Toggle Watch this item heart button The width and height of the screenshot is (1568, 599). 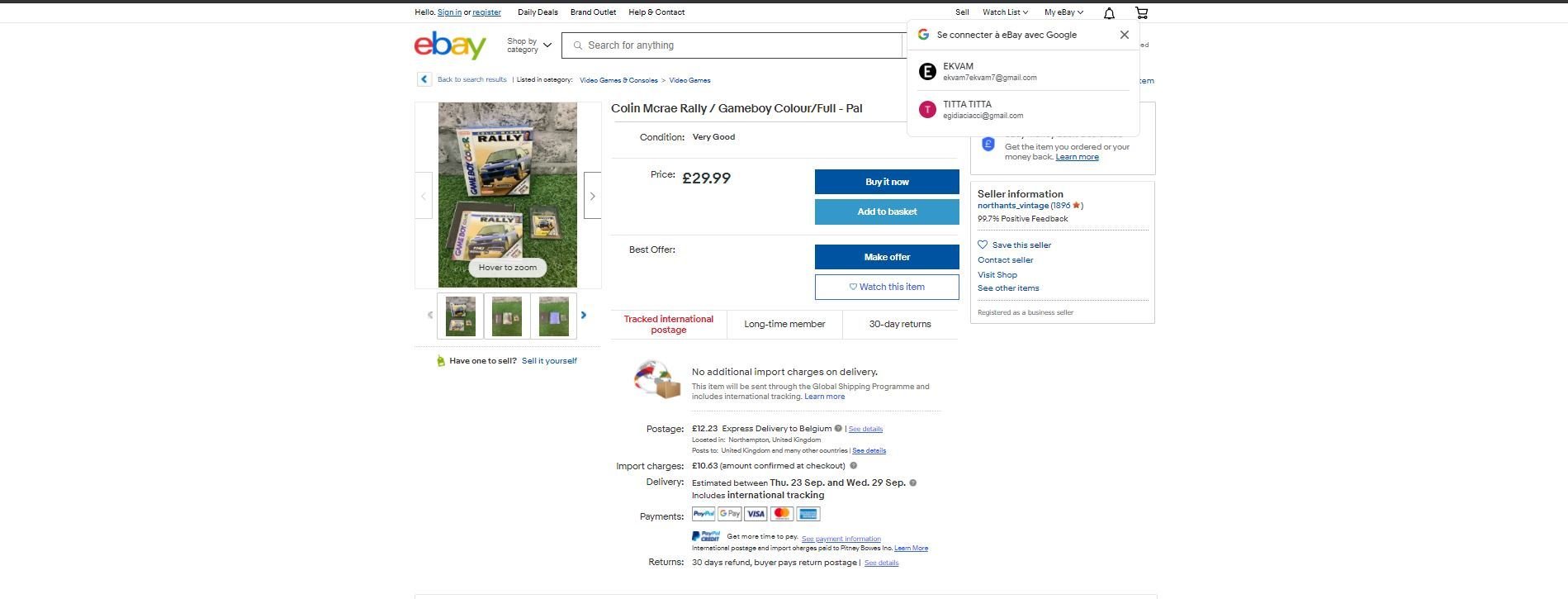pos(887,287)
